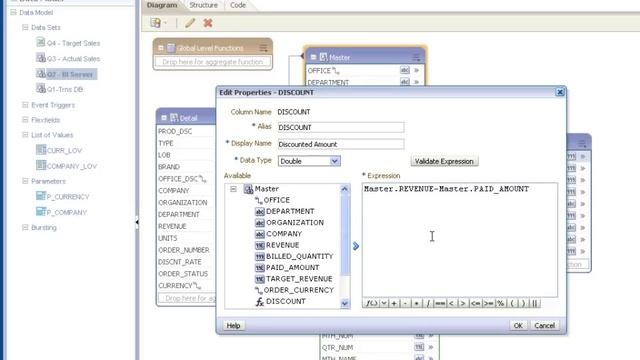Viewport: 640px width, 360px height.
Task: Click the Alias input field
Action: coord(341,127)
